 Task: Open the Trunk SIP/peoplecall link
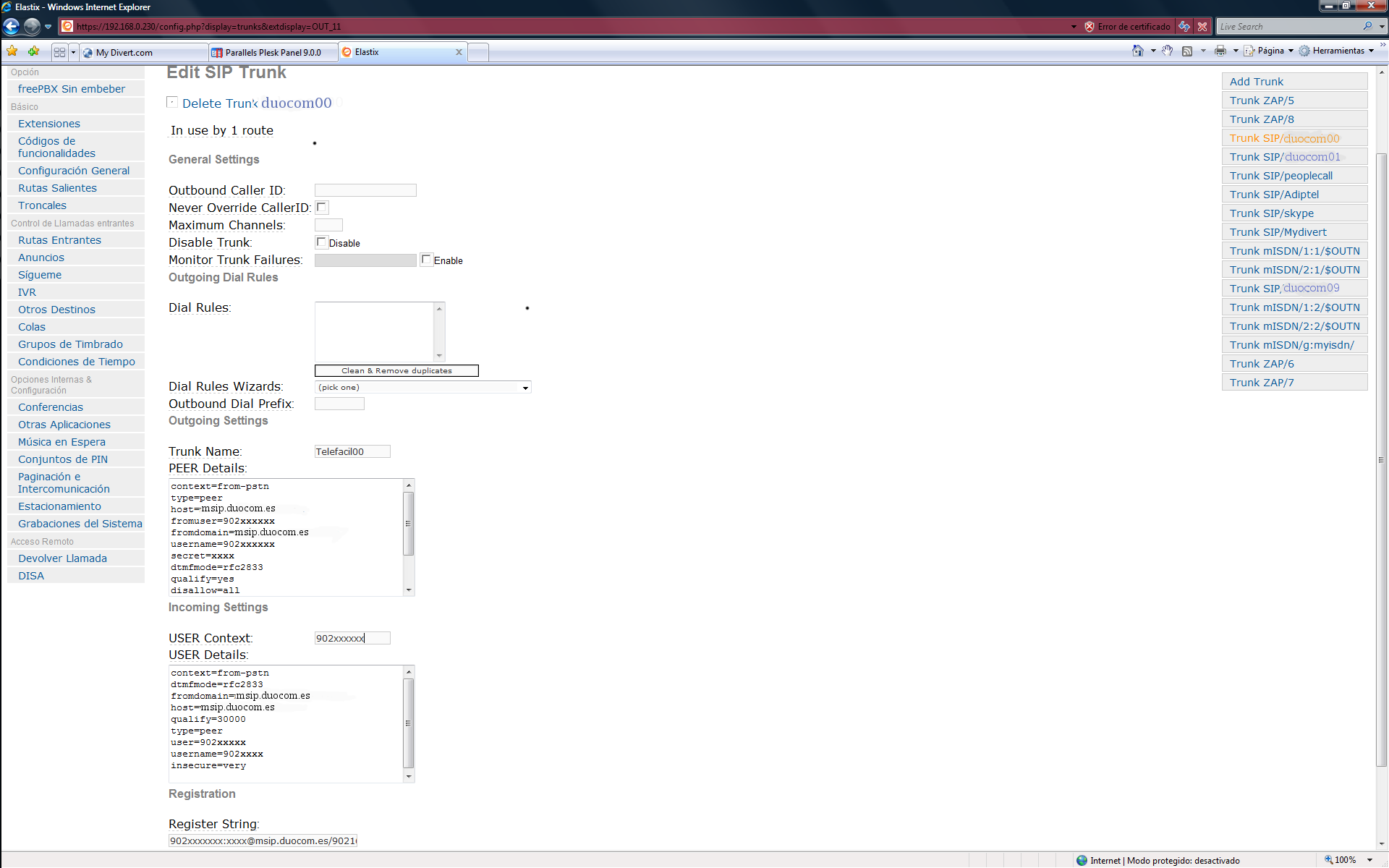1280,176
